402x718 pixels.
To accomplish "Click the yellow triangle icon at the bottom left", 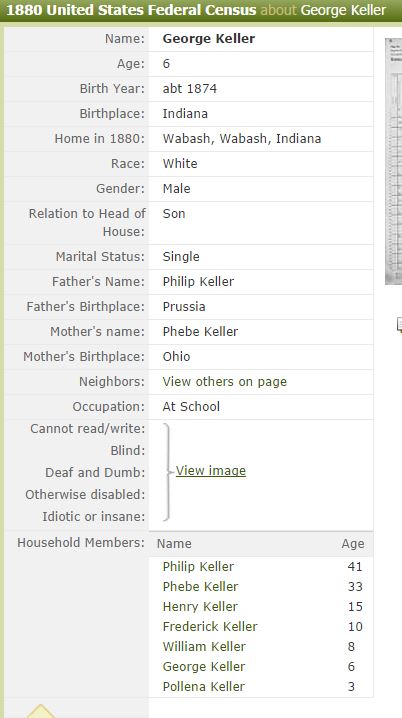I will pyautogui.click(x=41, y=711).
